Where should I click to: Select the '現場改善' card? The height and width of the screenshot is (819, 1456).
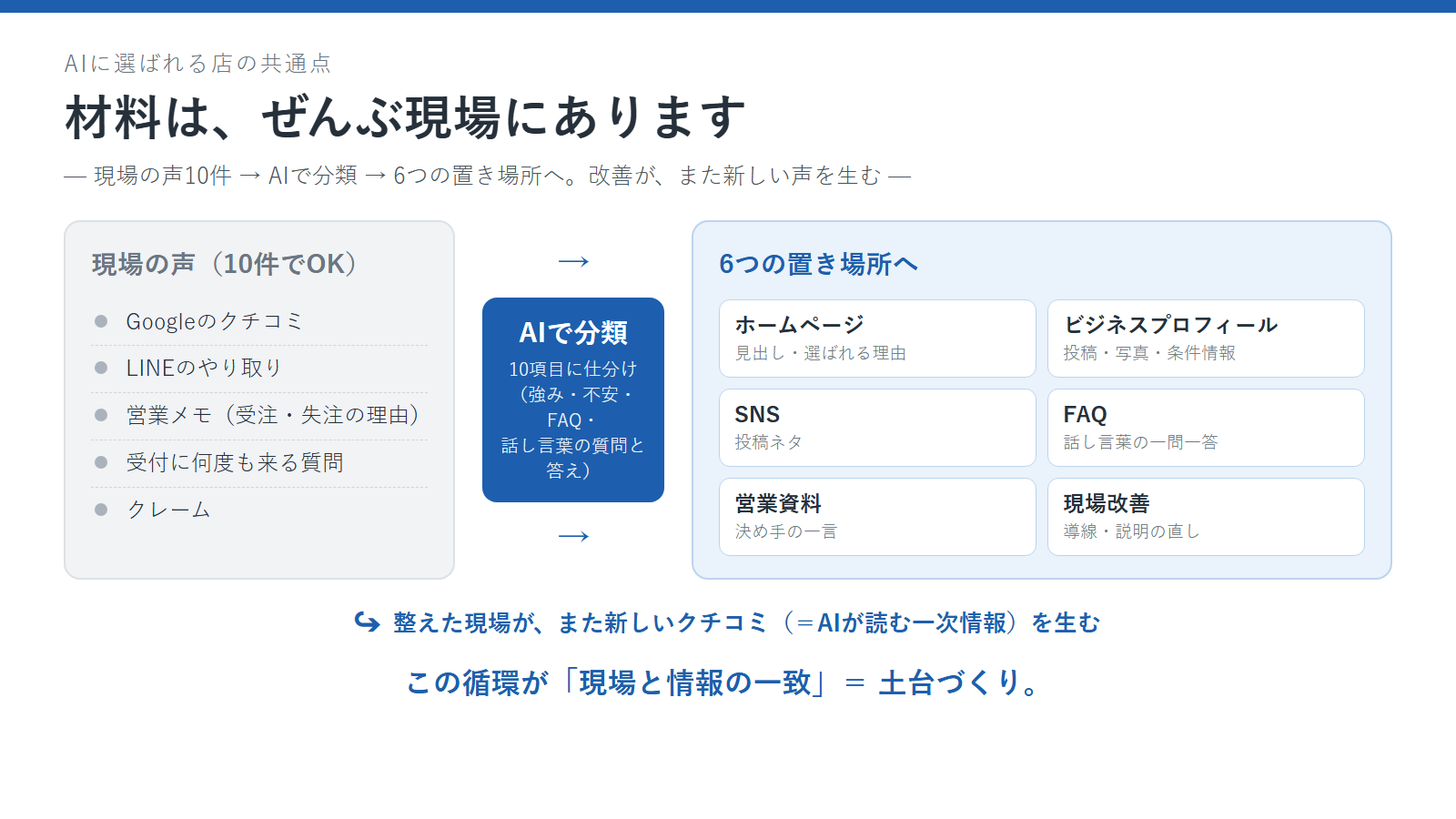[1206, 517]
